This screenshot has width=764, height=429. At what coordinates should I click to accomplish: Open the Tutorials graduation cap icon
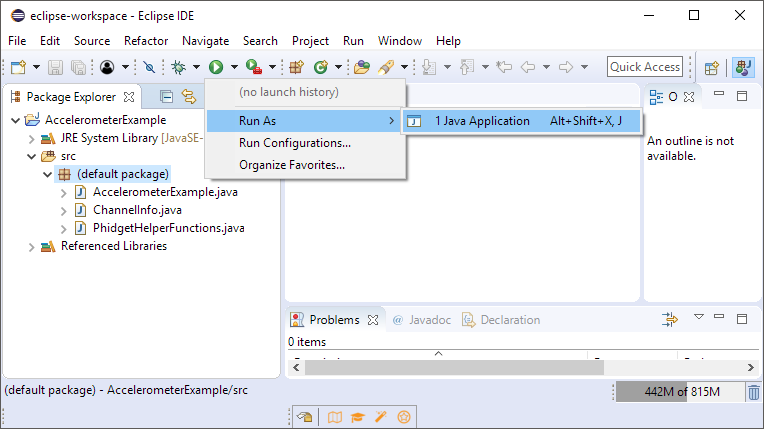[358, 417]
